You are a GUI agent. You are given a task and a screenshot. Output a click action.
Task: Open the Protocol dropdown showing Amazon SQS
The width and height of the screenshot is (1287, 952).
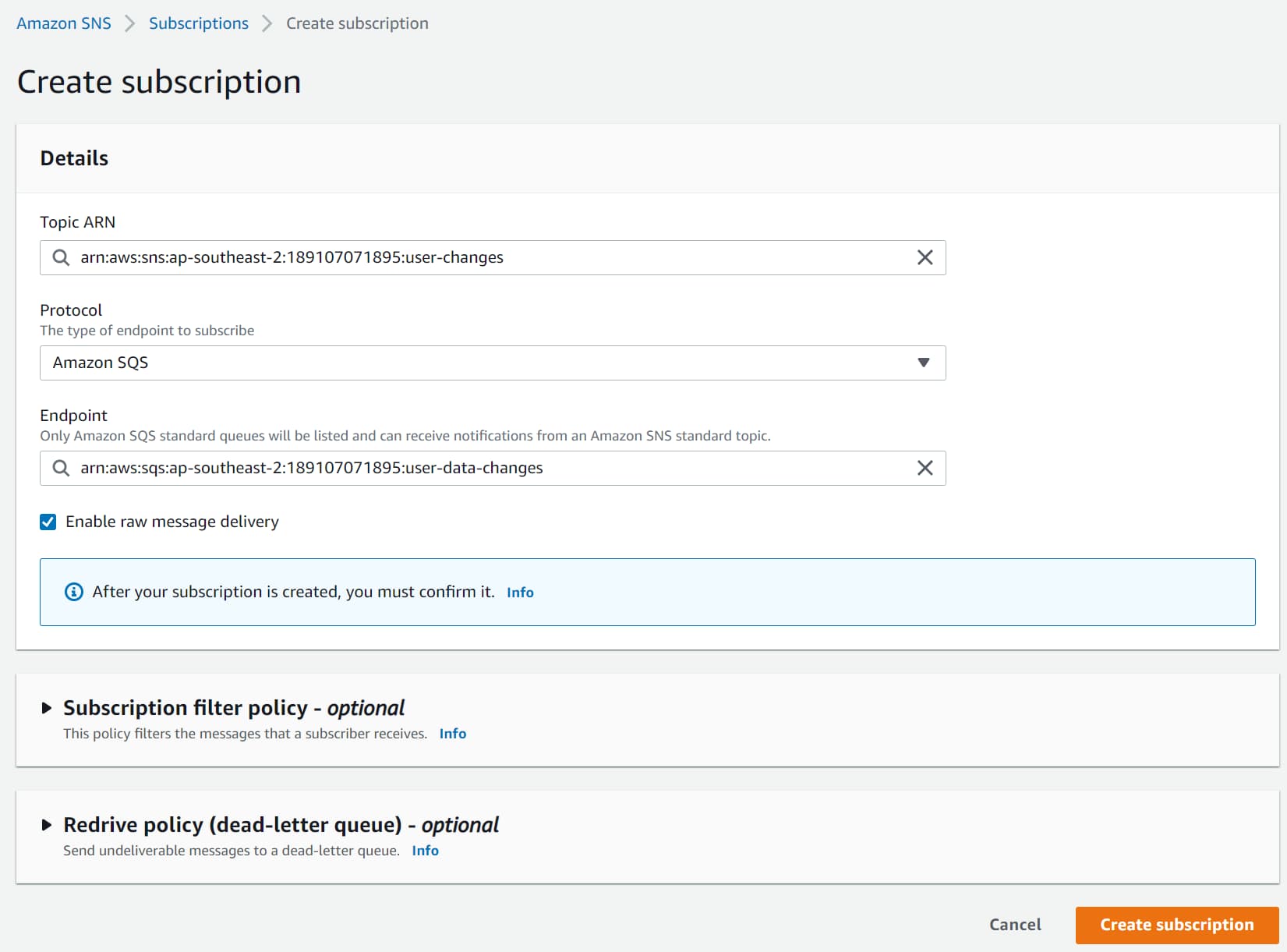pos(493,363)
